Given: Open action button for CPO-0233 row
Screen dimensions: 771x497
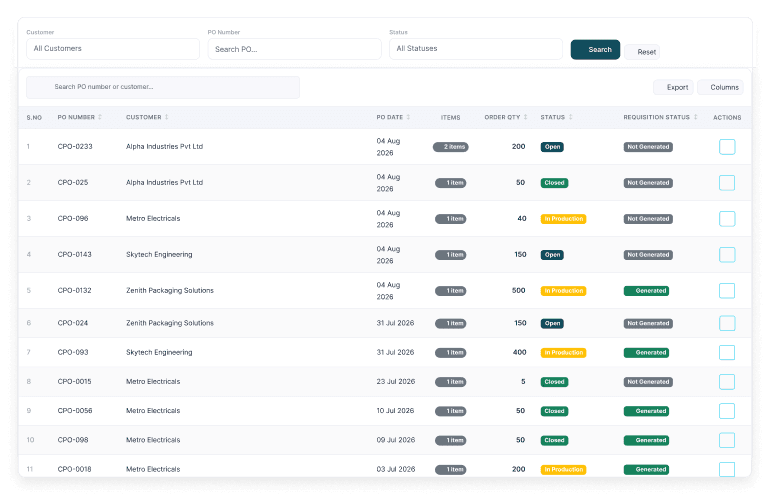Looking at the screenshot, I should tap(727, 146).
